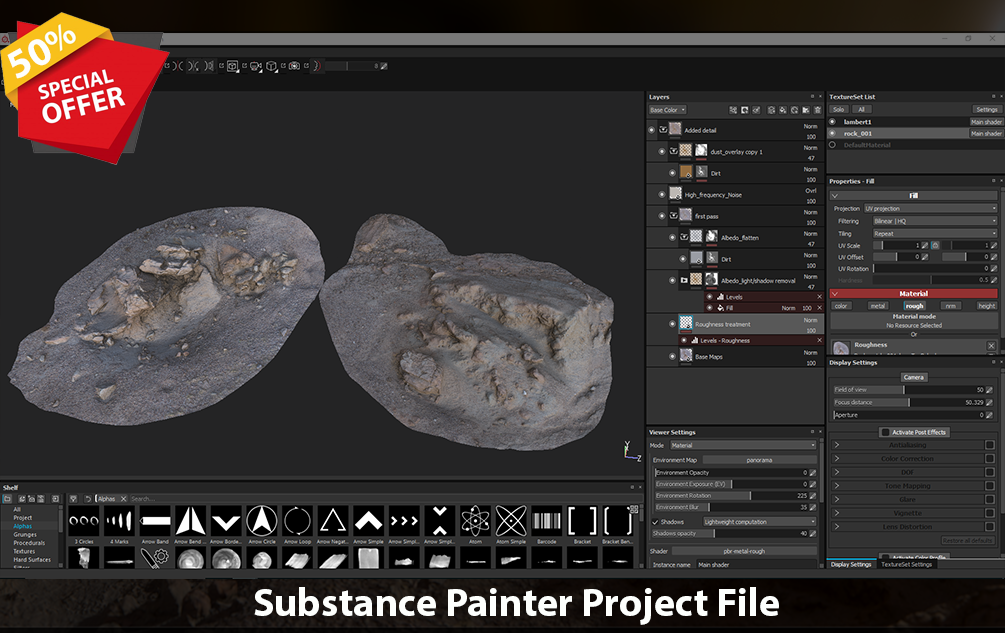
Task: Click the Camera button in Display Settings
Action: tap(913, 377)
